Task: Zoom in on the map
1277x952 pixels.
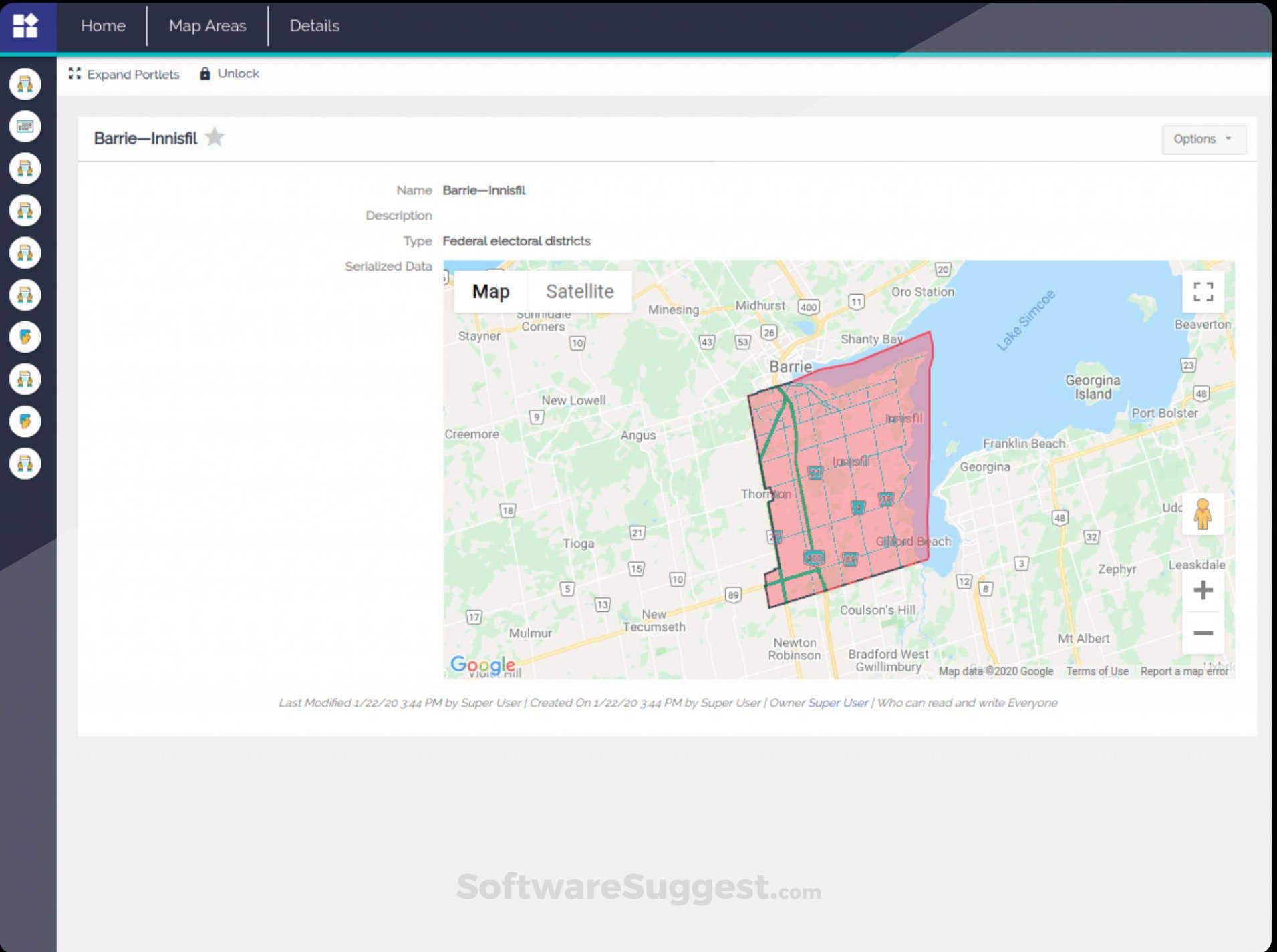Action: [x=1203, y=590]
